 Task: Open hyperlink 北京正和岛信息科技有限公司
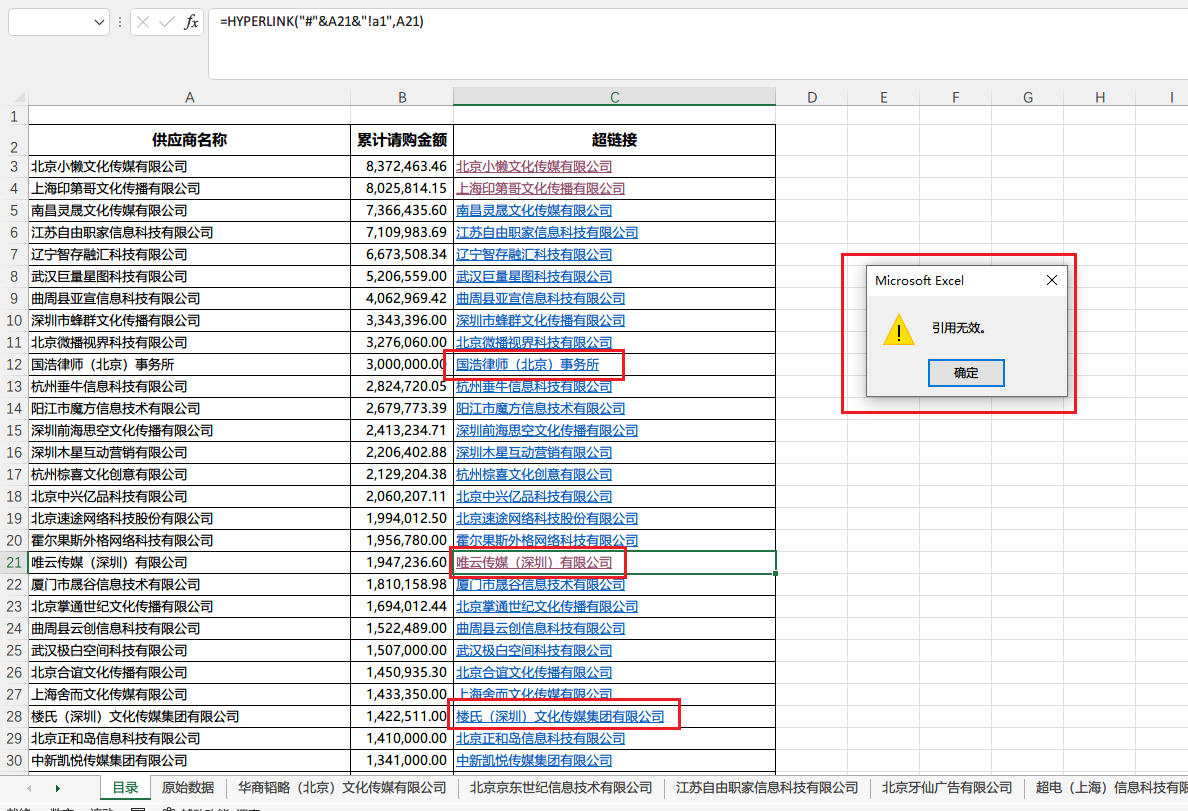540,738
